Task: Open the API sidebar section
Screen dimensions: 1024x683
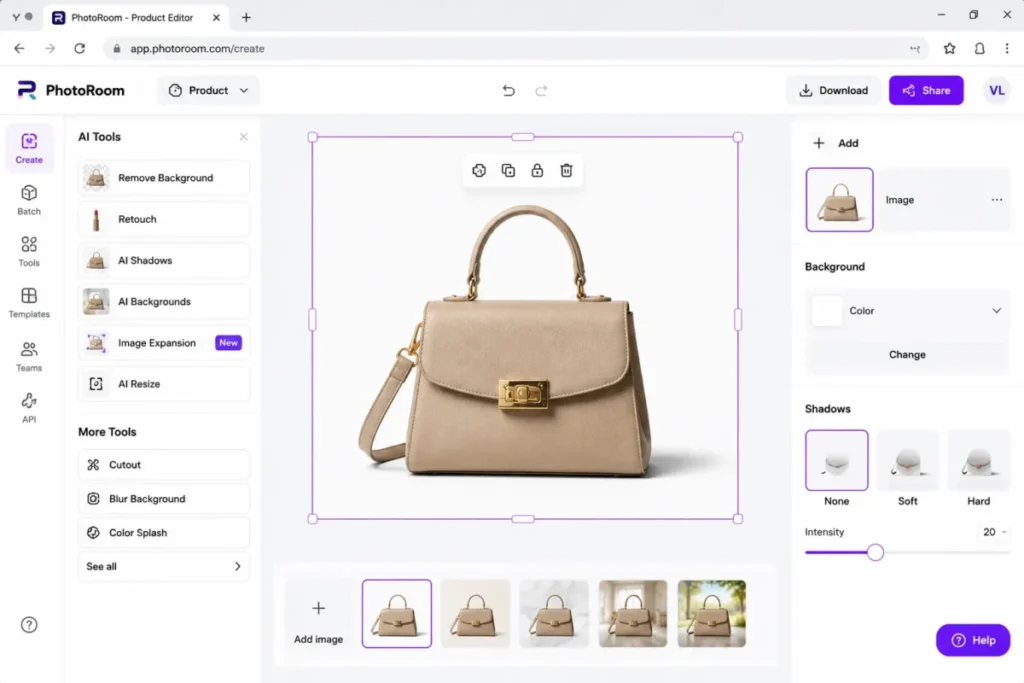Action: 29,408
